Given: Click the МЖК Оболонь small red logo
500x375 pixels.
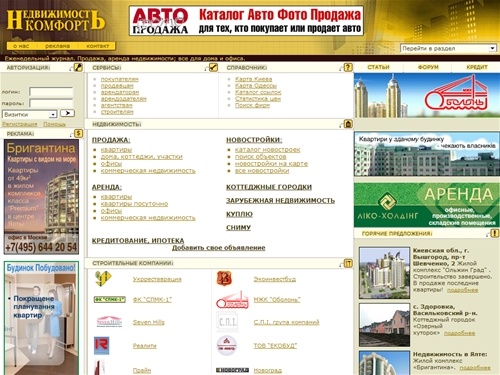Looking at the screenshot, I should (x=232, y=300).
